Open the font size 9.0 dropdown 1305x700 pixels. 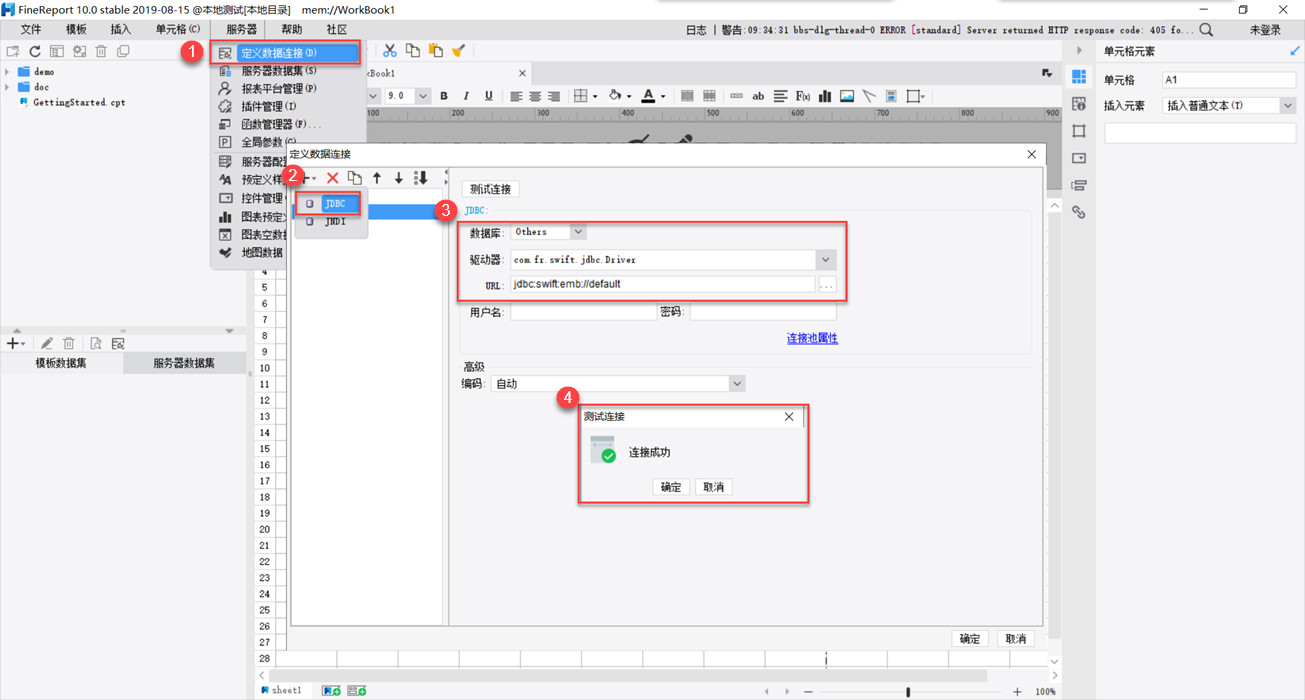[x=423, y=96]
